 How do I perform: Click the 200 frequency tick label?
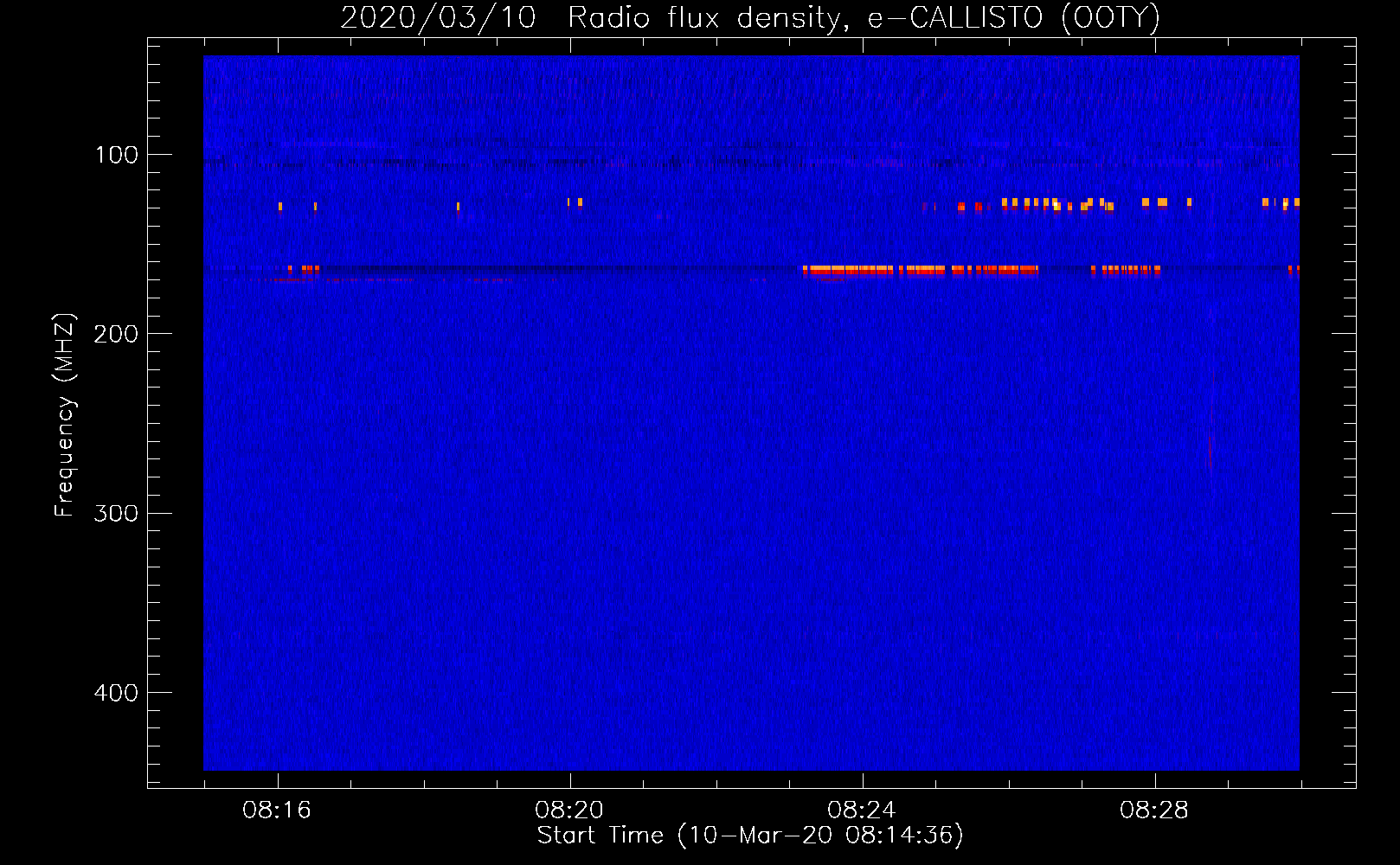116,334
